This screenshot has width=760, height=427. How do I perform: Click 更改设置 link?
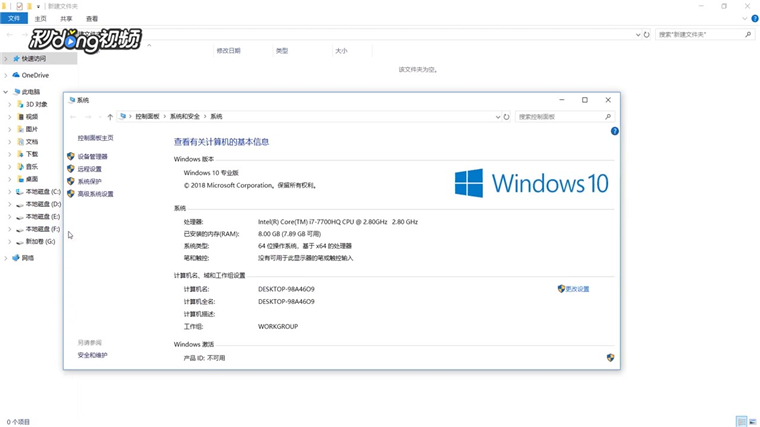pyautogui.click(x=577, y=289)
